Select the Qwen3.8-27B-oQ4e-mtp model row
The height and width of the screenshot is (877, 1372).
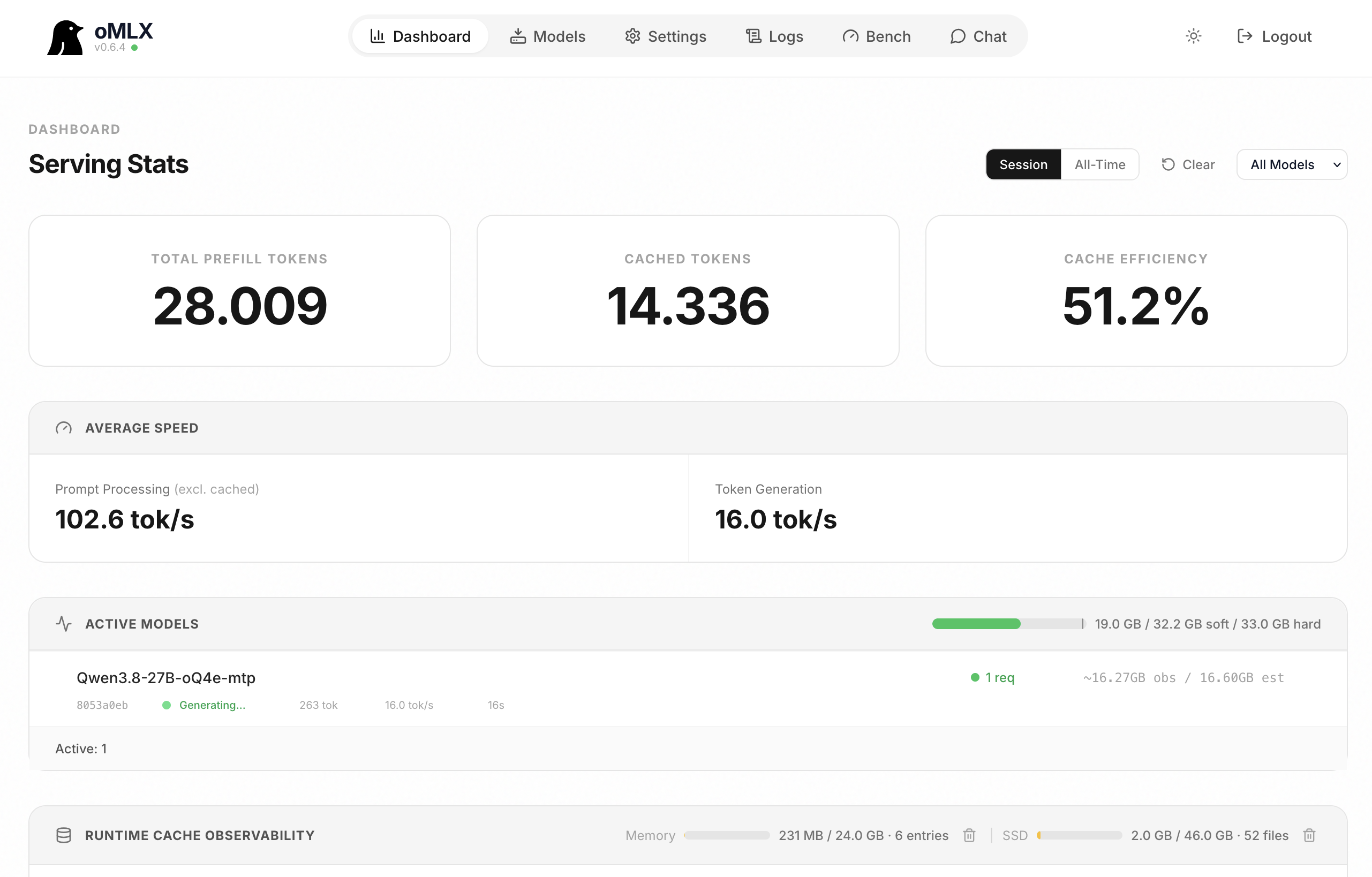pos(688,689)
